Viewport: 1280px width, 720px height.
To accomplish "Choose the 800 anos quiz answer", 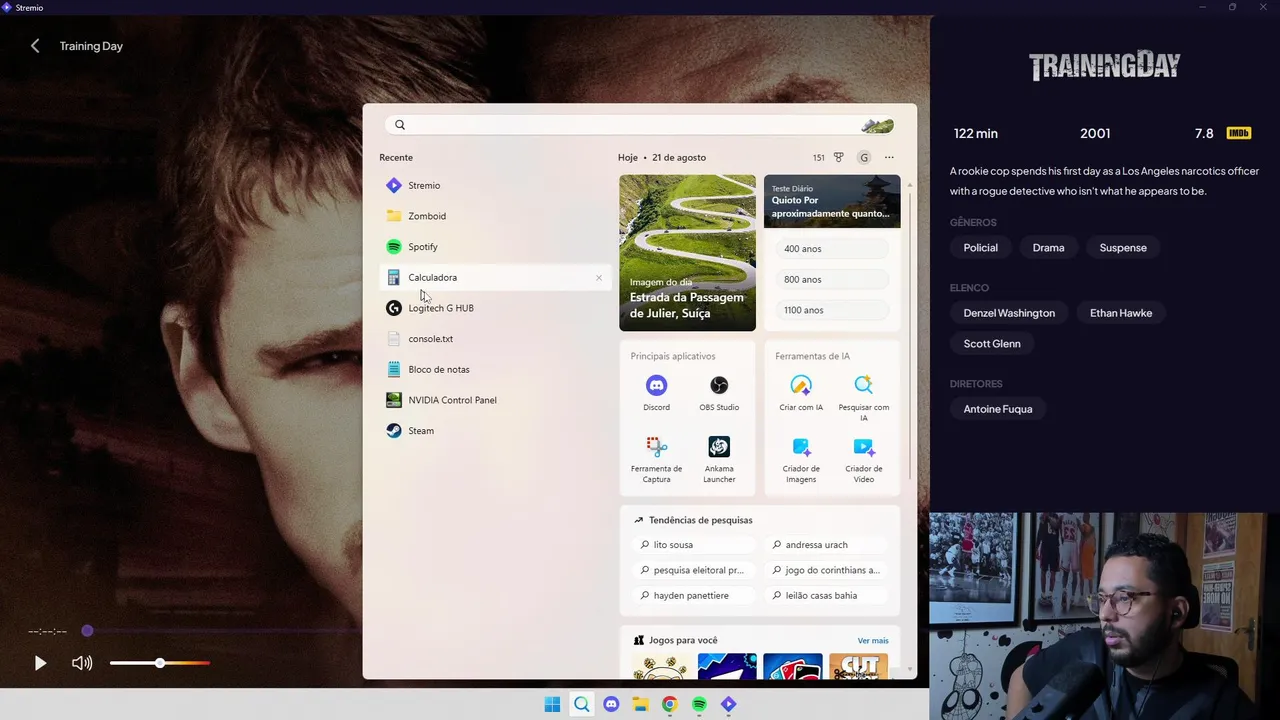I will 832,280.
